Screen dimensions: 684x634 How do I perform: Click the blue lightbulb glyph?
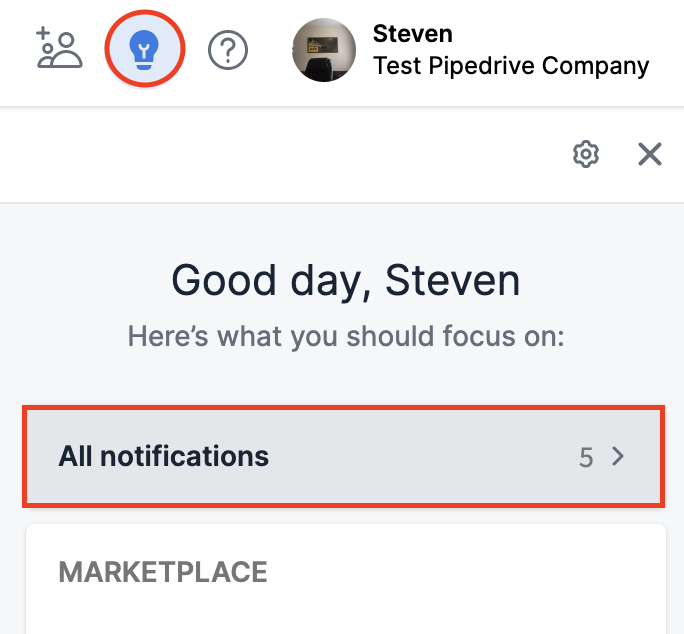145,48
